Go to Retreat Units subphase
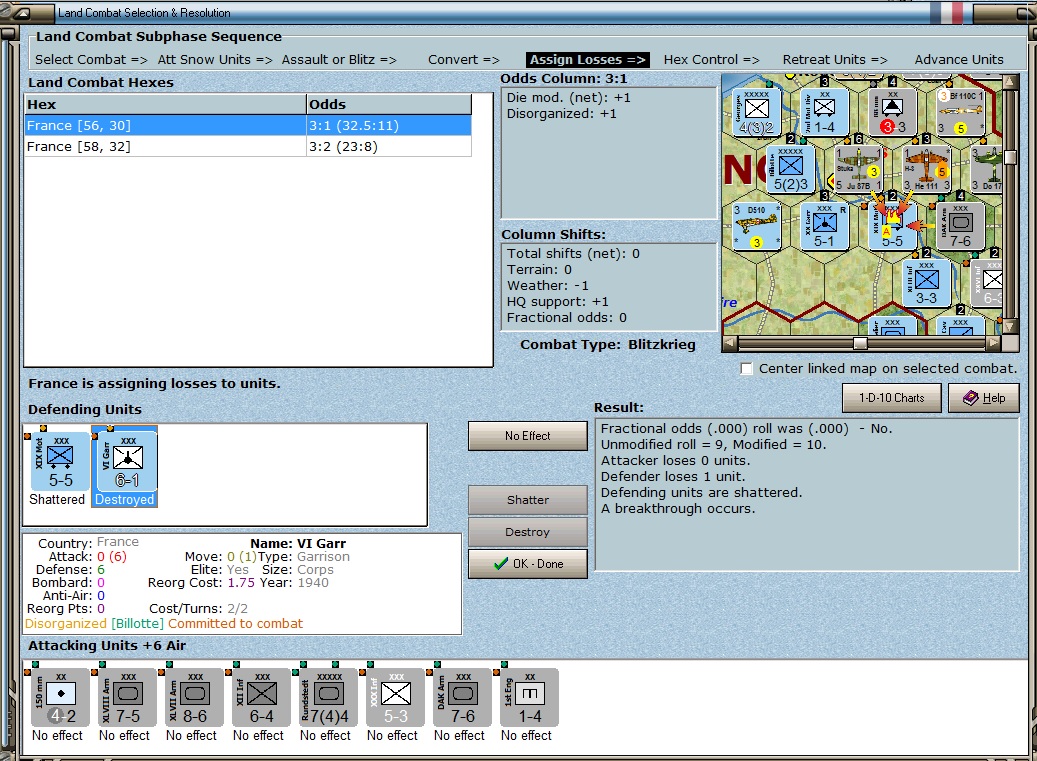The width and height of the screenshot is (1037, 761). coord(835,60)
